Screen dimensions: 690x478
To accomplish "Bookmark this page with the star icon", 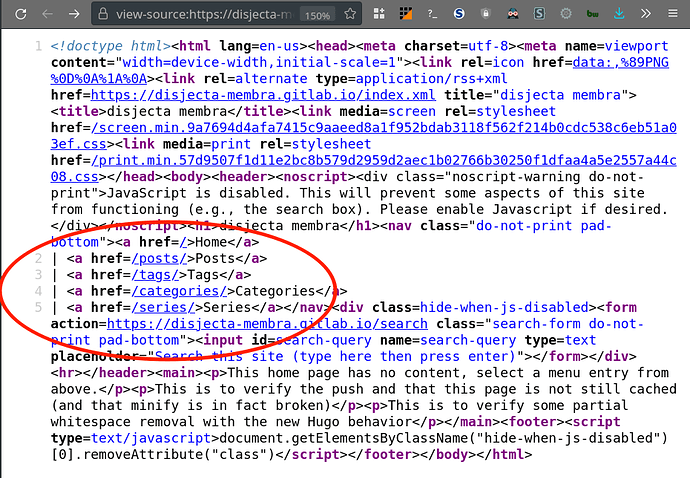I will click(x=350, y=14).
